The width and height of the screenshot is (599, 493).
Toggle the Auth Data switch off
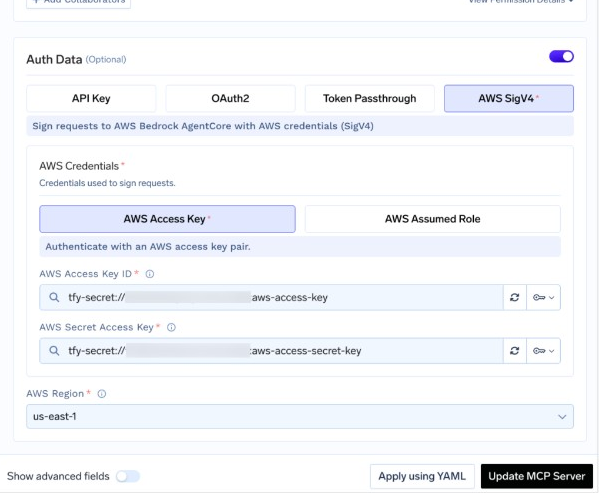(561, 57)
